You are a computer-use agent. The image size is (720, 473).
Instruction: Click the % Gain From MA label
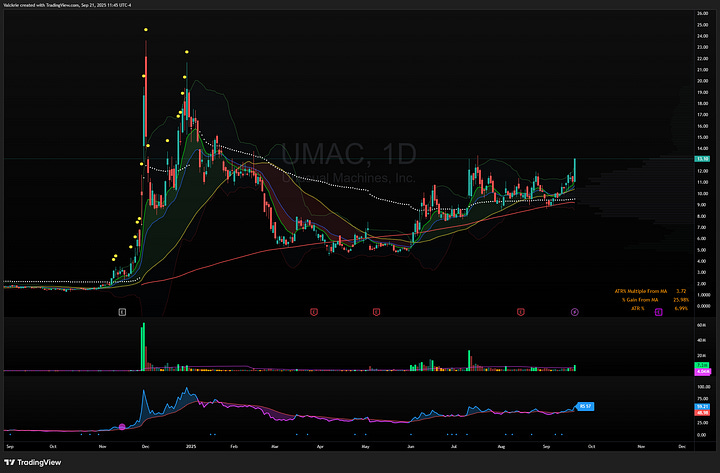click(640, 300)
